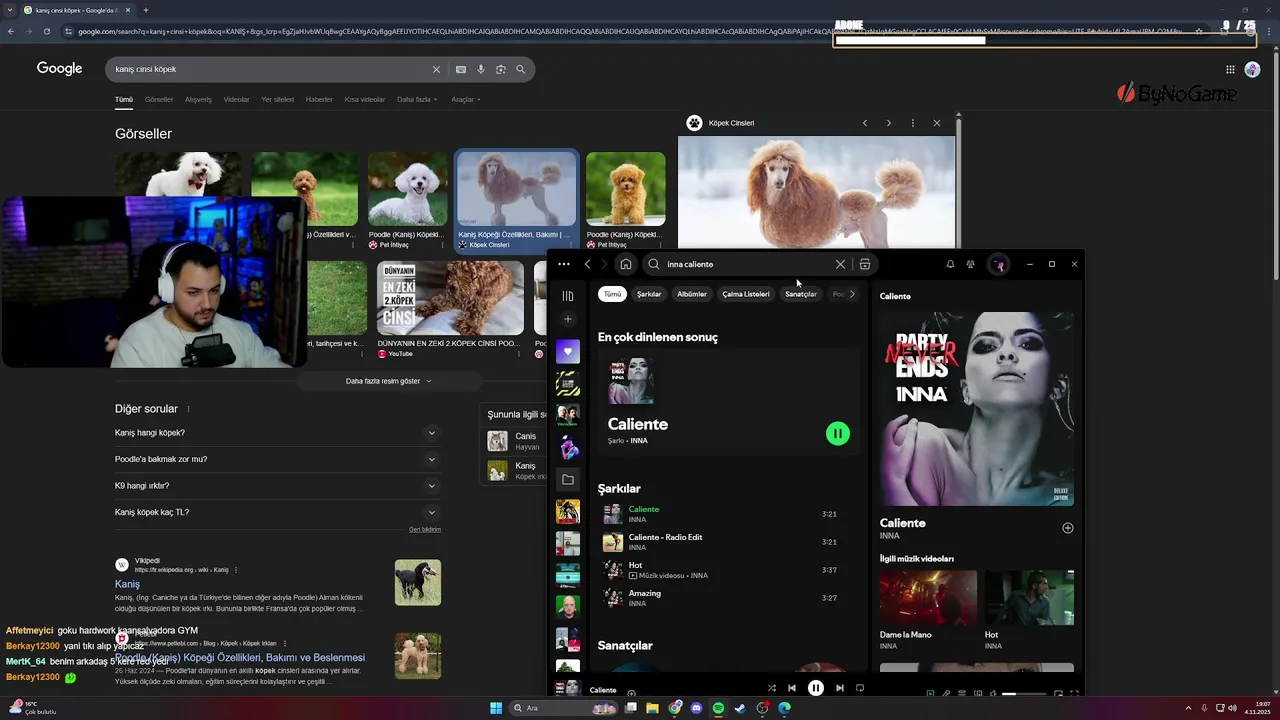The width and height of the screenshot is (1280, 720).
Task: Open Liked Songs heart playlist
Action: [568, 351]
